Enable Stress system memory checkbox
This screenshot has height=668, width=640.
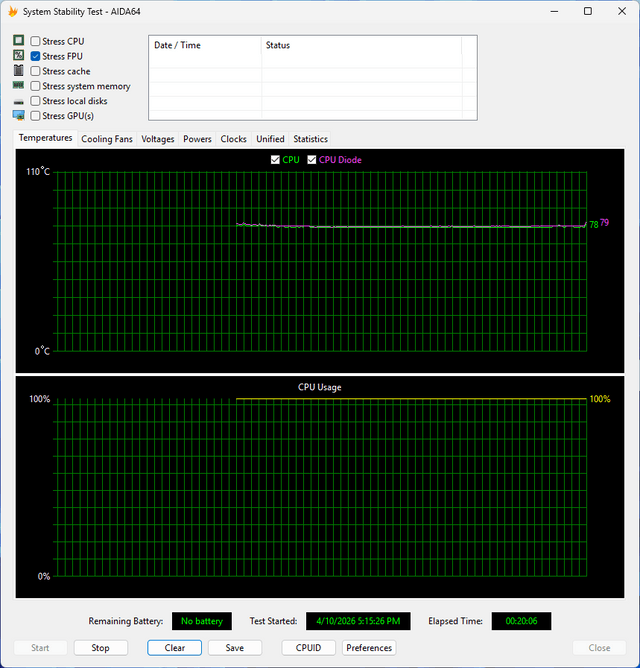click(35, 86)
